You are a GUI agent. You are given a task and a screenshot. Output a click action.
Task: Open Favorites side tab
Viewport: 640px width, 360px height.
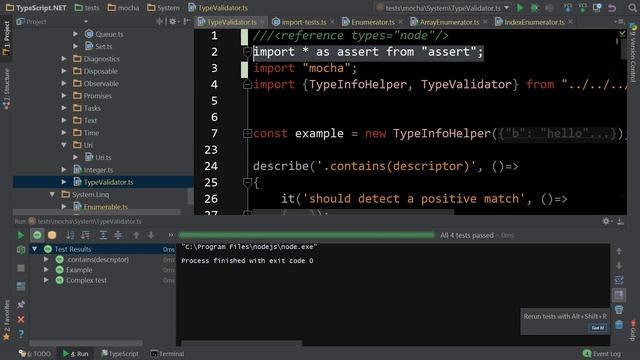click(6, 321)
